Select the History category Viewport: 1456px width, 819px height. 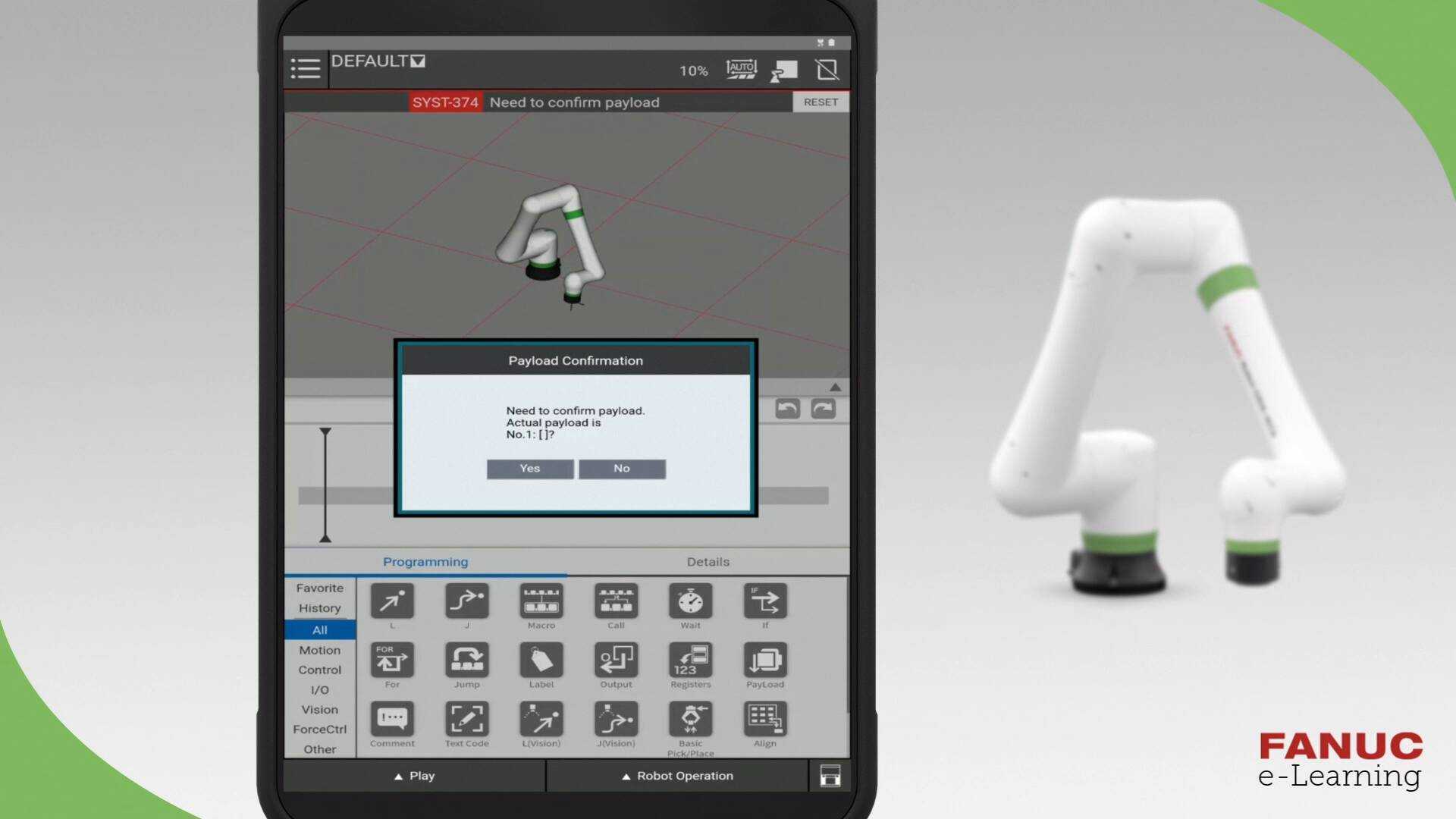coord(320,608)
